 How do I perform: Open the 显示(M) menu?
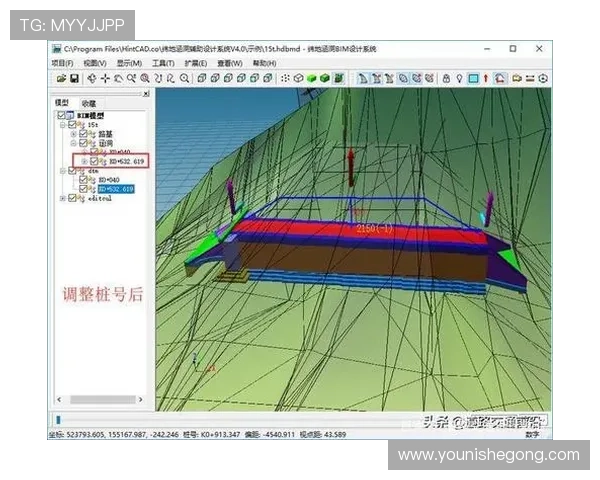[129, 63]
